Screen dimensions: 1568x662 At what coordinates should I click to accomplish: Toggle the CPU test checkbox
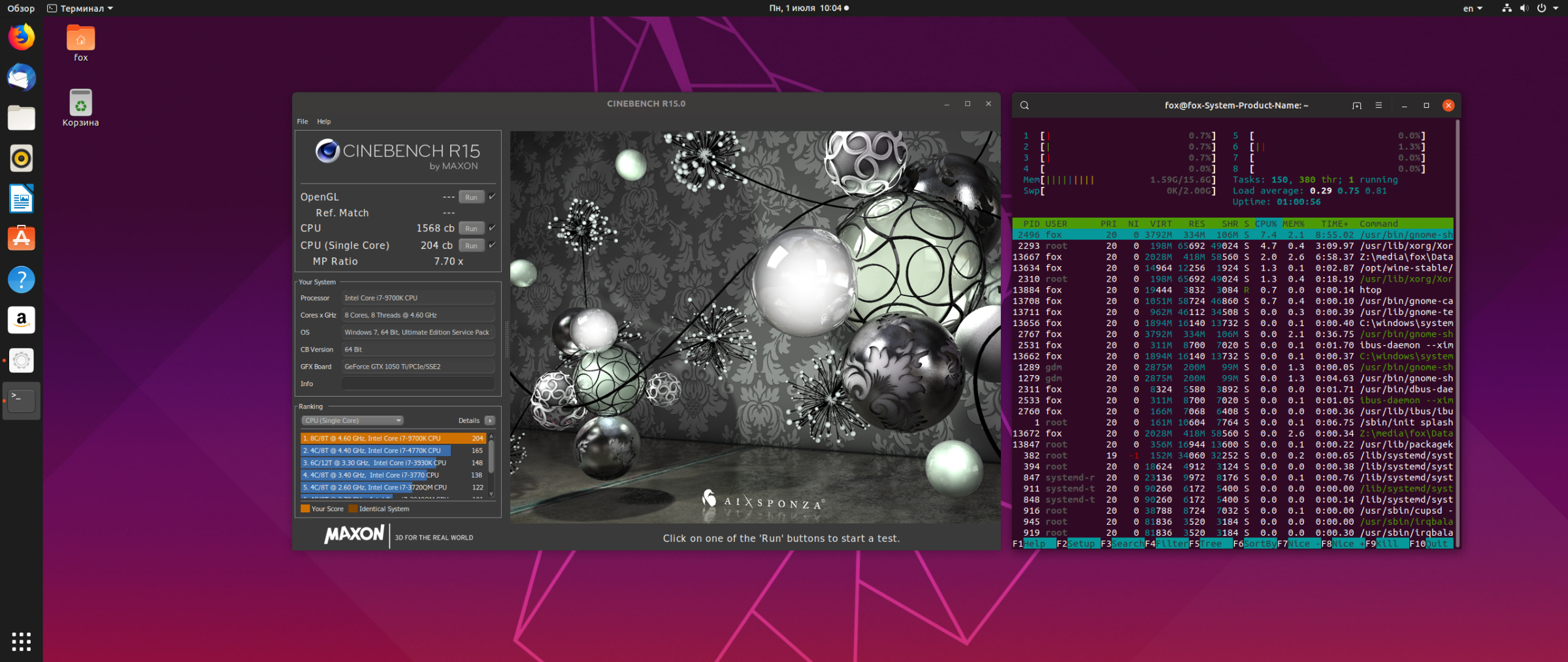(492, 228)
